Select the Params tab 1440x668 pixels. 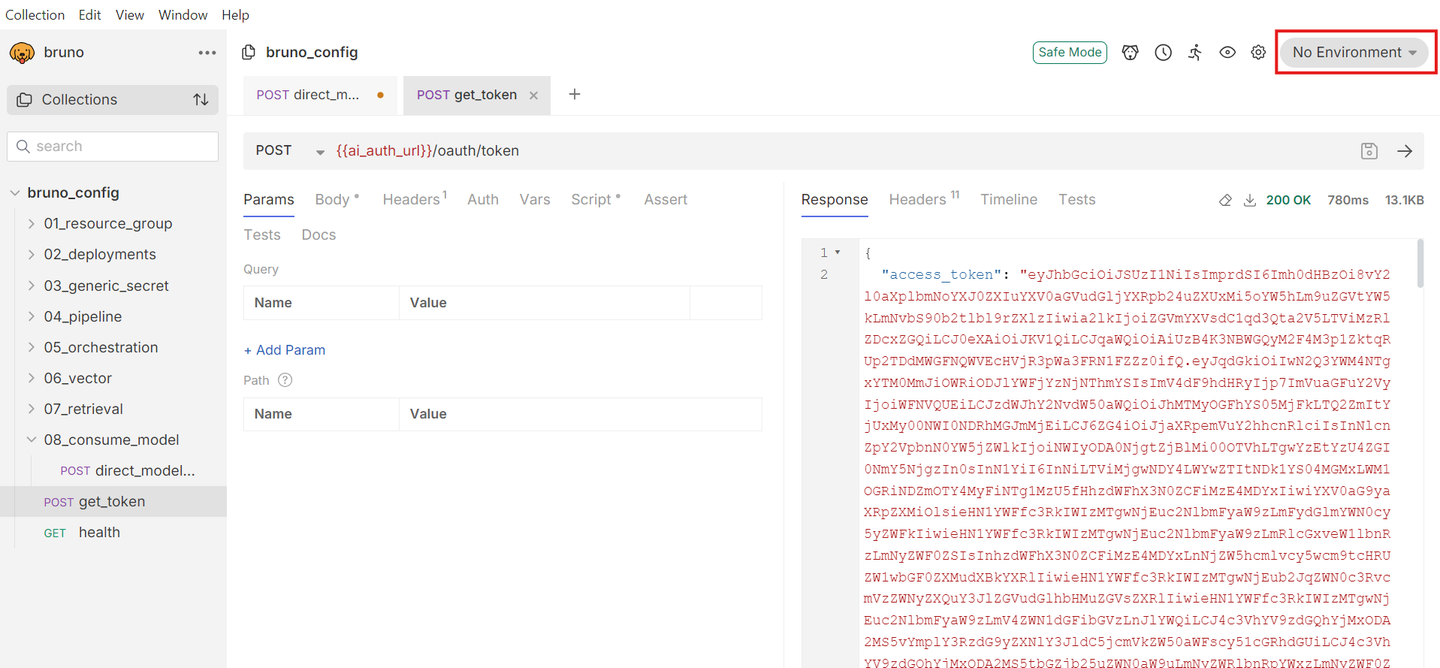point(269,200)
